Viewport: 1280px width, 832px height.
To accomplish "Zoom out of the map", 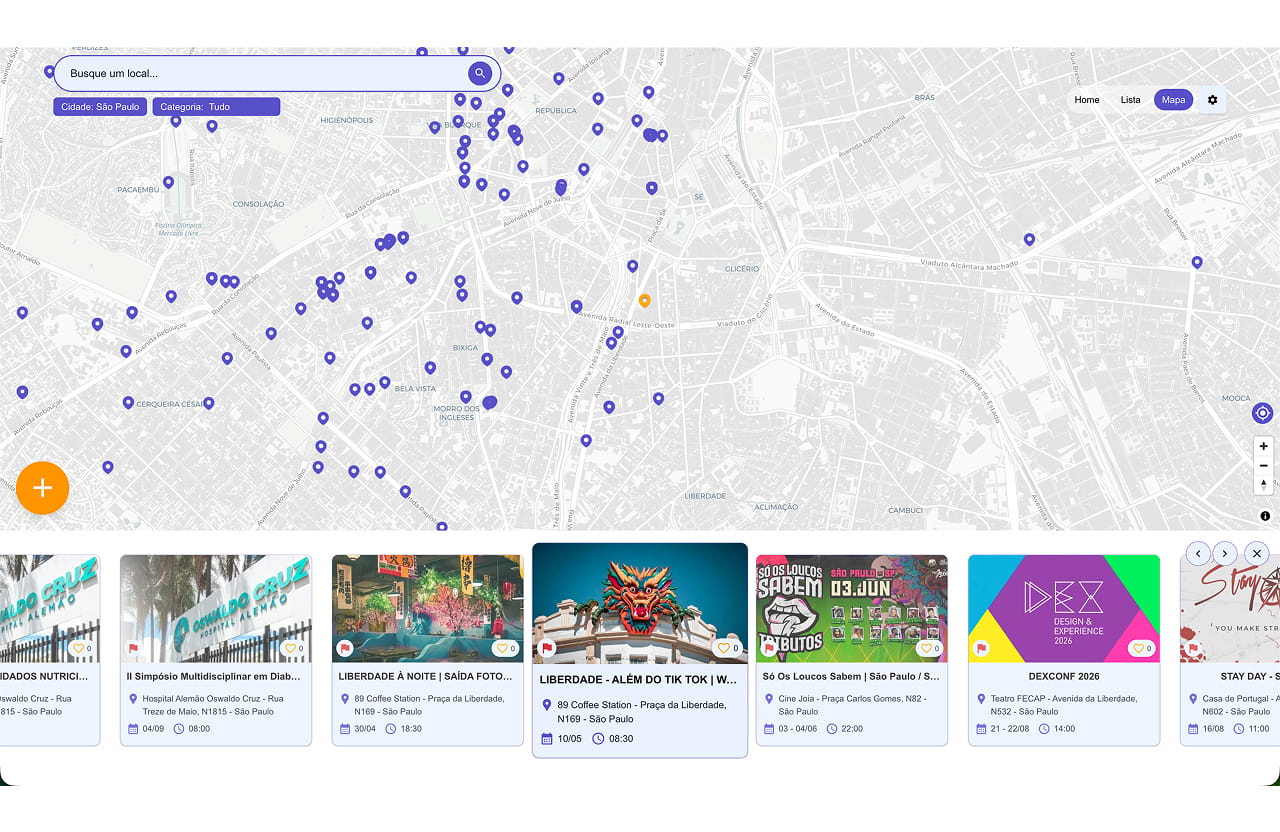I will point(1264,465).
